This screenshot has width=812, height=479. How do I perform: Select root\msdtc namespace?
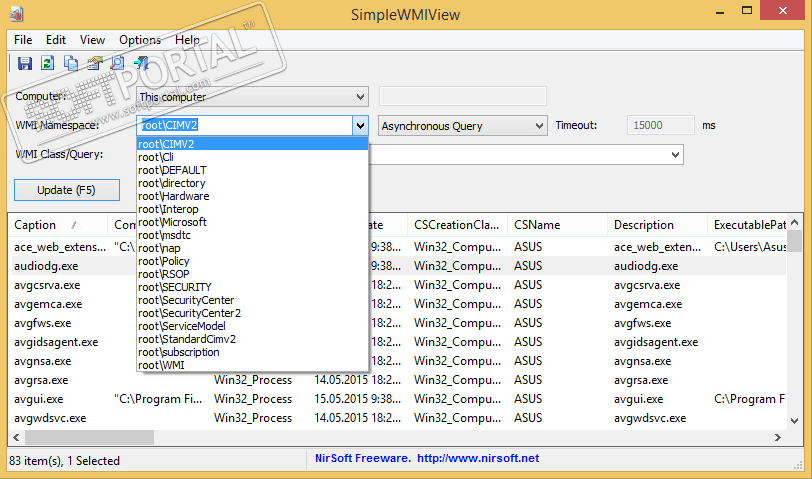(x=252, y=235)
